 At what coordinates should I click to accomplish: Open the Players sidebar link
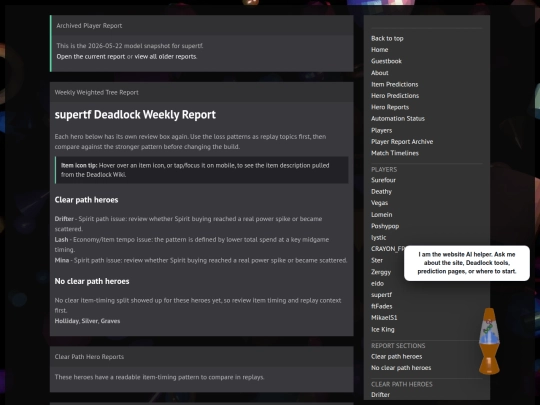point(381,131)
